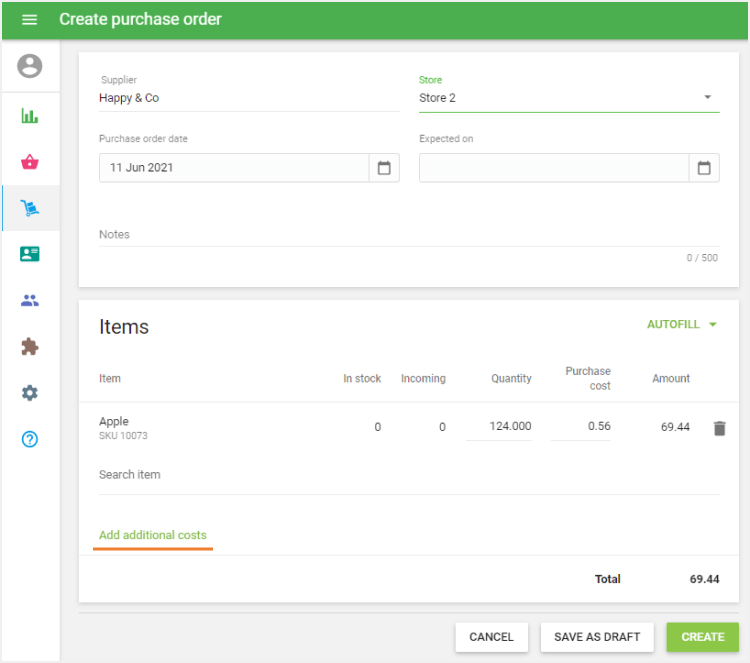Click the Apple item name
This screenshot has width=750, height=663.
coord(114,421)
